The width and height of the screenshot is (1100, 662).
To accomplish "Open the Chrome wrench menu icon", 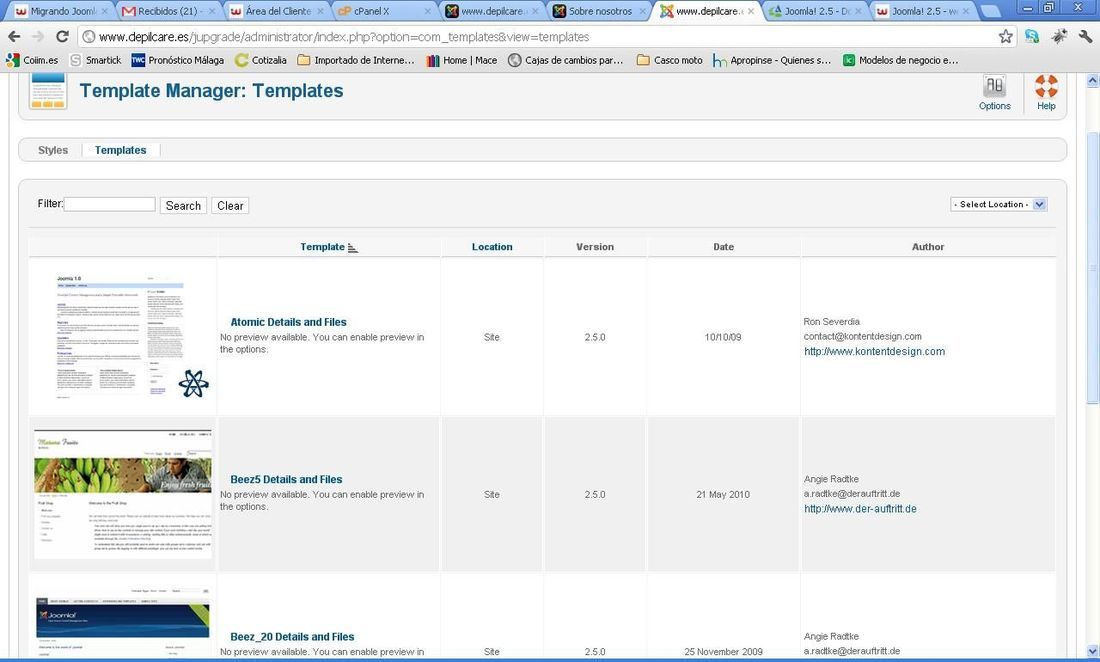I will click(x=1085, y=36).
